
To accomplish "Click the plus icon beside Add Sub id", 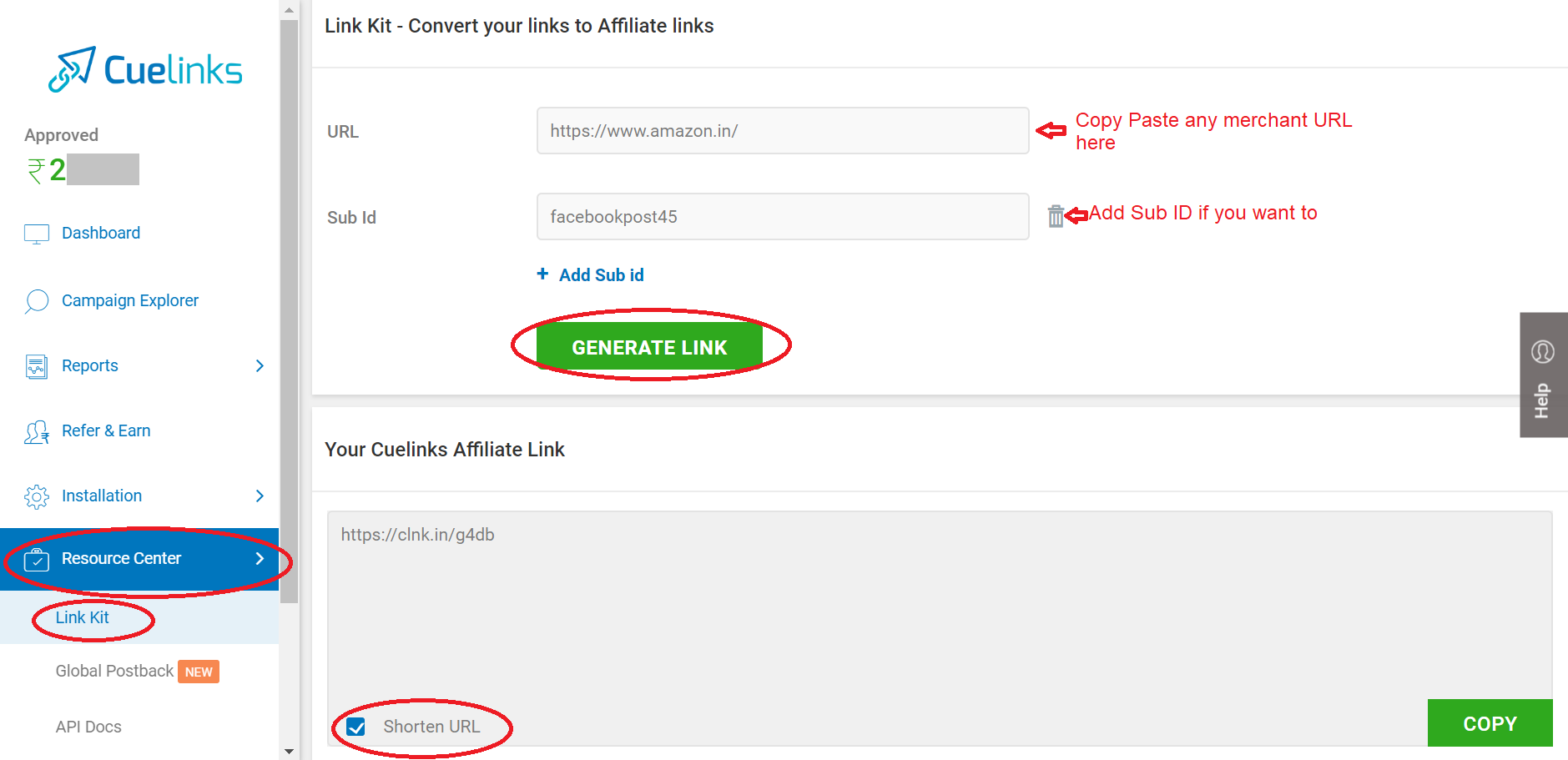I will 542,274.
